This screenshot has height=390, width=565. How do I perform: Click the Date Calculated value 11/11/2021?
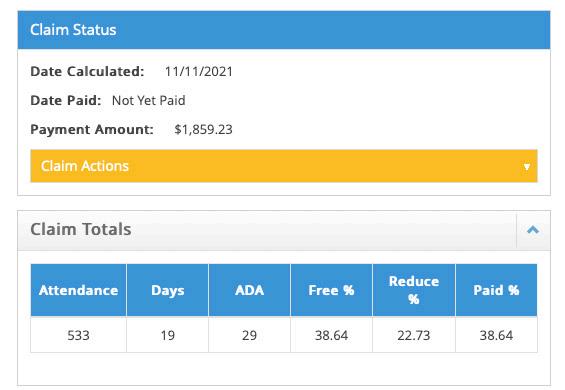[x=199, y=71]
